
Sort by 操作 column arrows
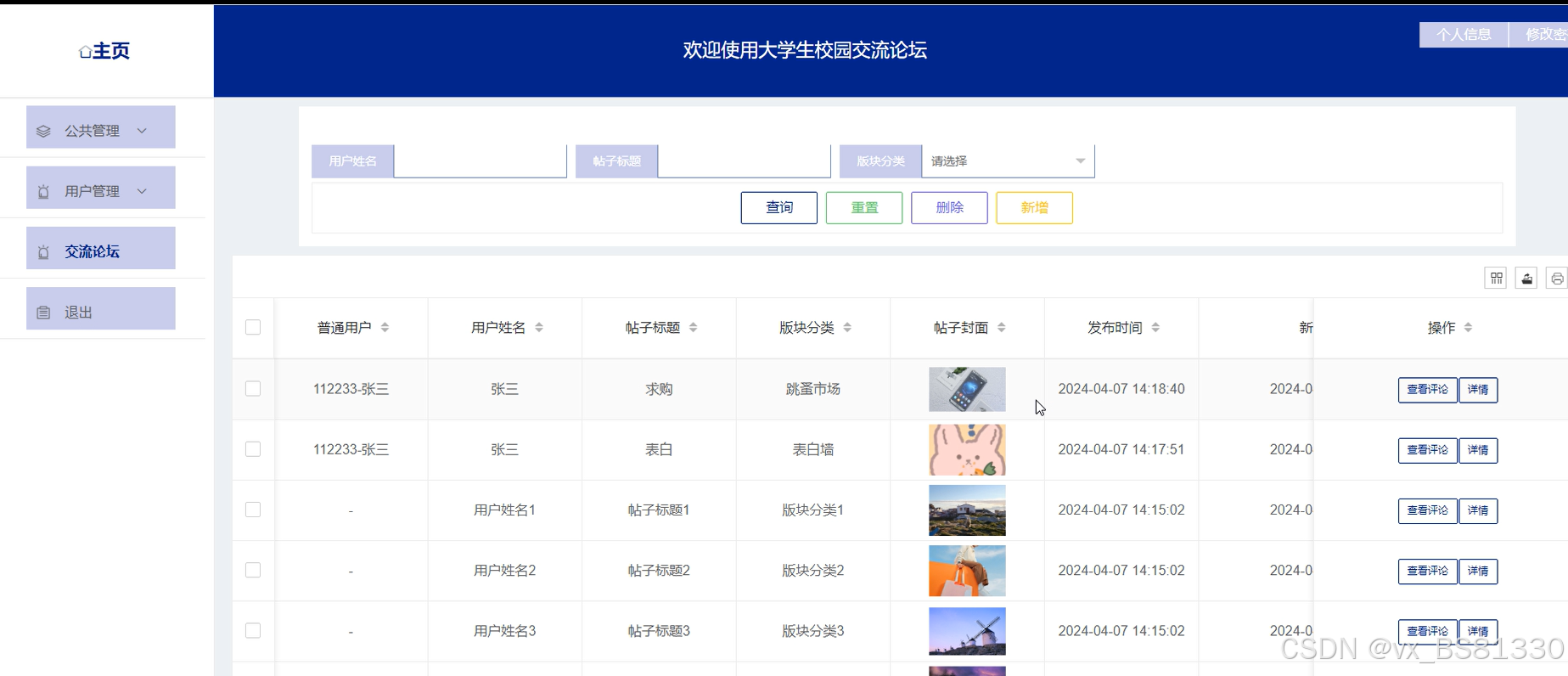tap(1468, 328)
